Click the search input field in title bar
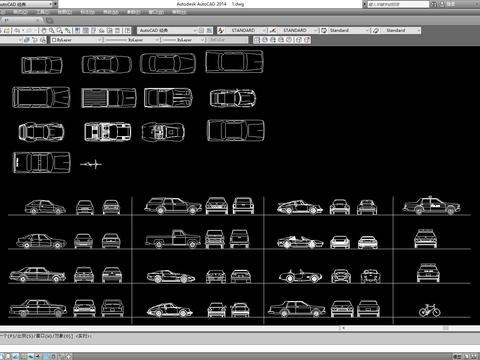480x360 pixels. 398,4
